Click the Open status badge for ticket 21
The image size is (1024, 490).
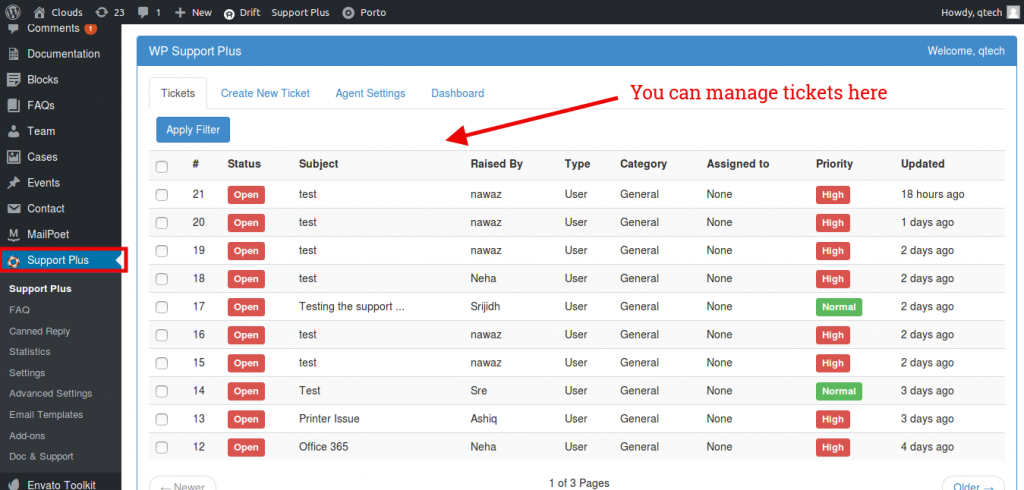[x=246, y=195]
